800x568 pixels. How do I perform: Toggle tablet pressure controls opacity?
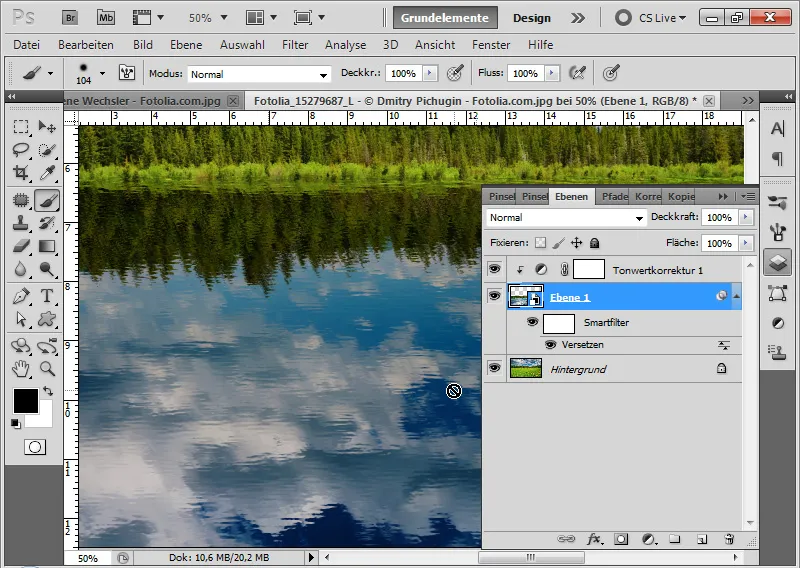[455, 73]
